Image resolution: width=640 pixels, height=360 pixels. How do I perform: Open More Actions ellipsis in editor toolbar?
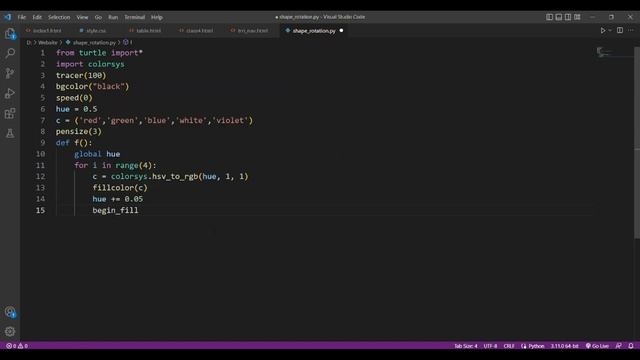tap(631, 31)
